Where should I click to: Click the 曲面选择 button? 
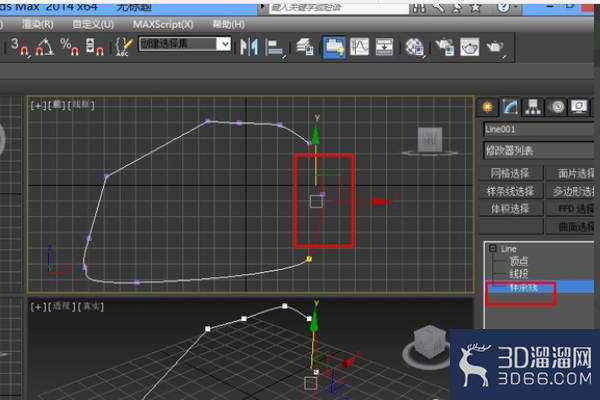point(570,227)
